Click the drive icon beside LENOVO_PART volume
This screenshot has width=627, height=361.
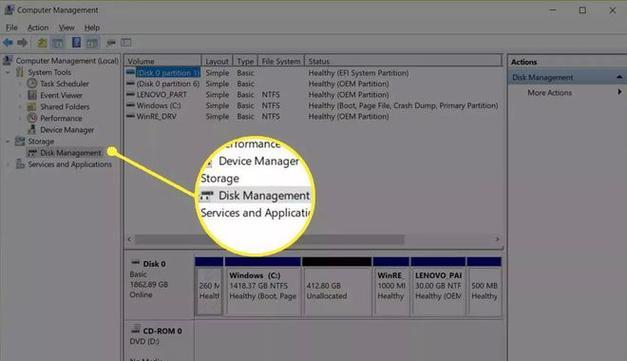(130, 94)
